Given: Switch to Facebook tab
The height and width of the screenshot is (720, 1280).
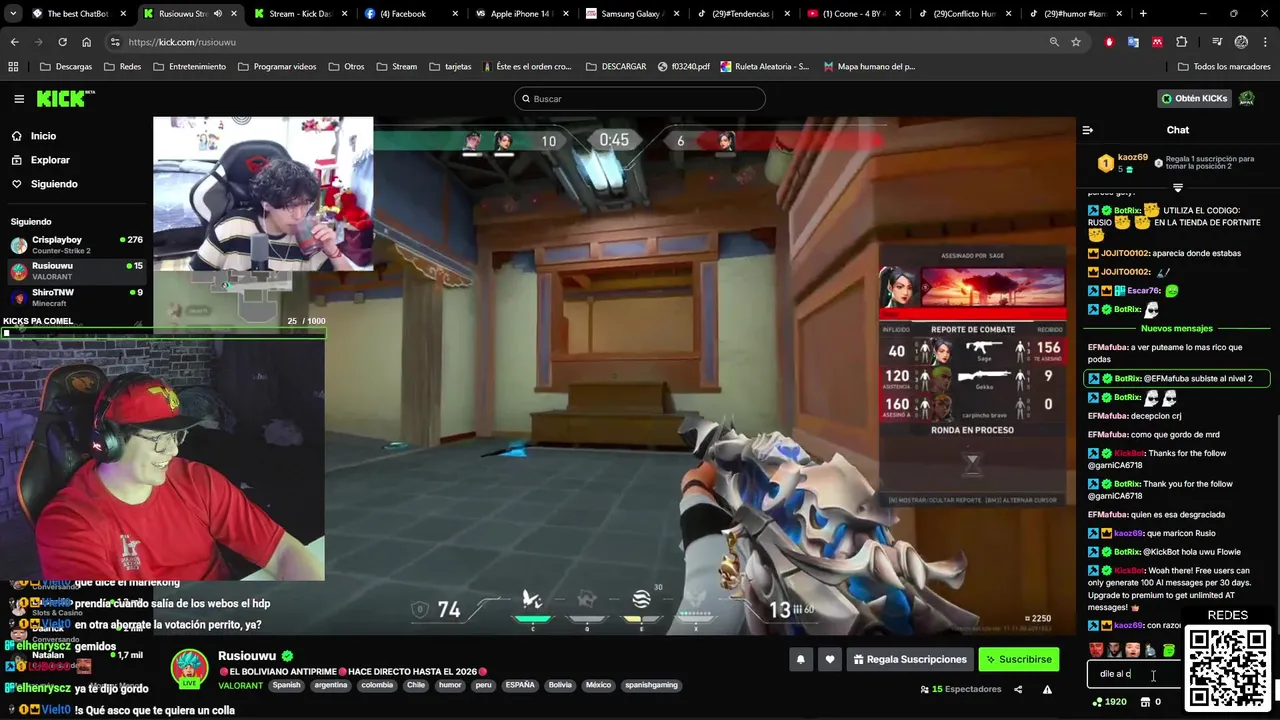Looking at the screenshot, I should point(410,14).
